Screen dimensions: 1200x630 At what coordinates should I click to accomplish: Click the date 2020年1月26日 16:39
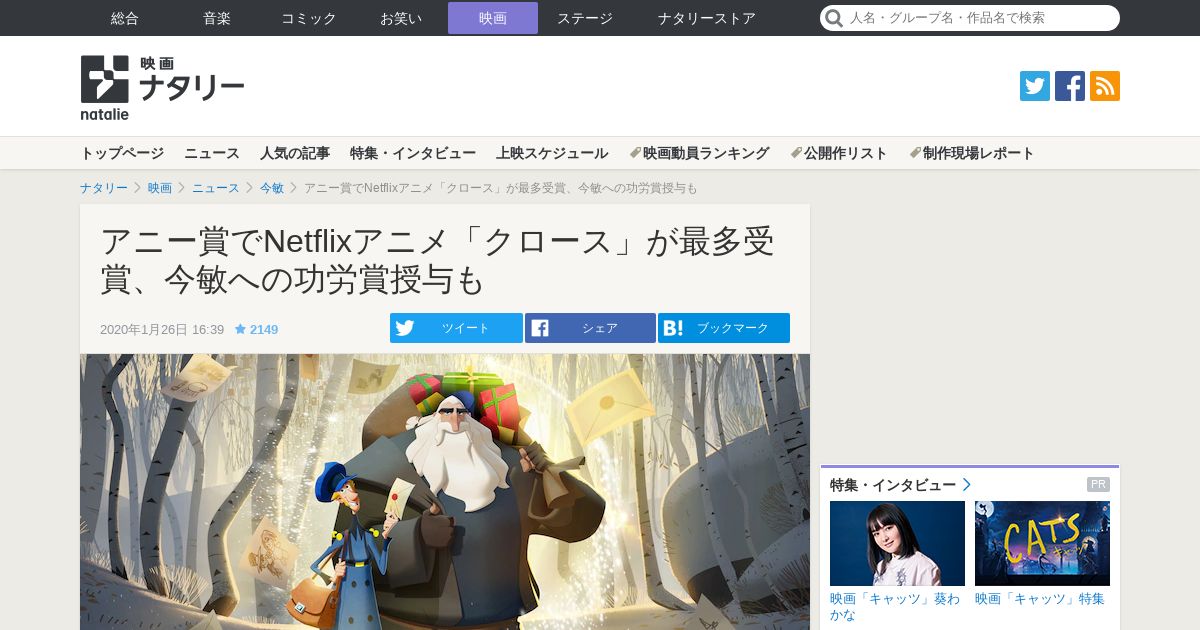click(162, 329)
